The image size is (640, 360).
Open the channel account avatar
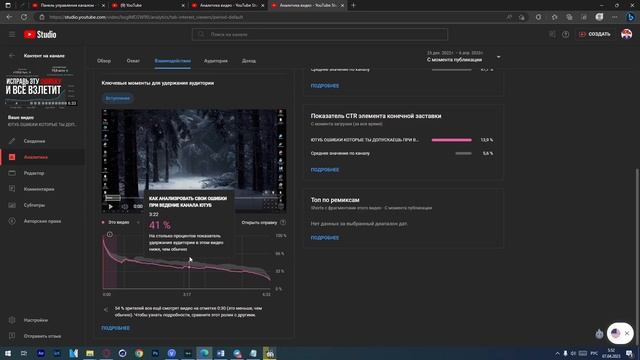(x=626, y=34)
